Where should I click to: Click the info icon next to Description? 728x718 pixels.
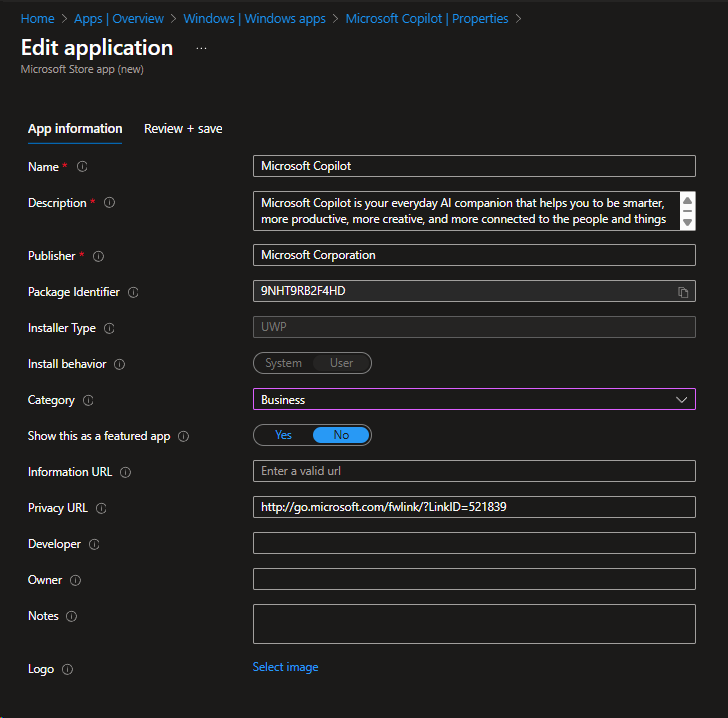point(110,202)
